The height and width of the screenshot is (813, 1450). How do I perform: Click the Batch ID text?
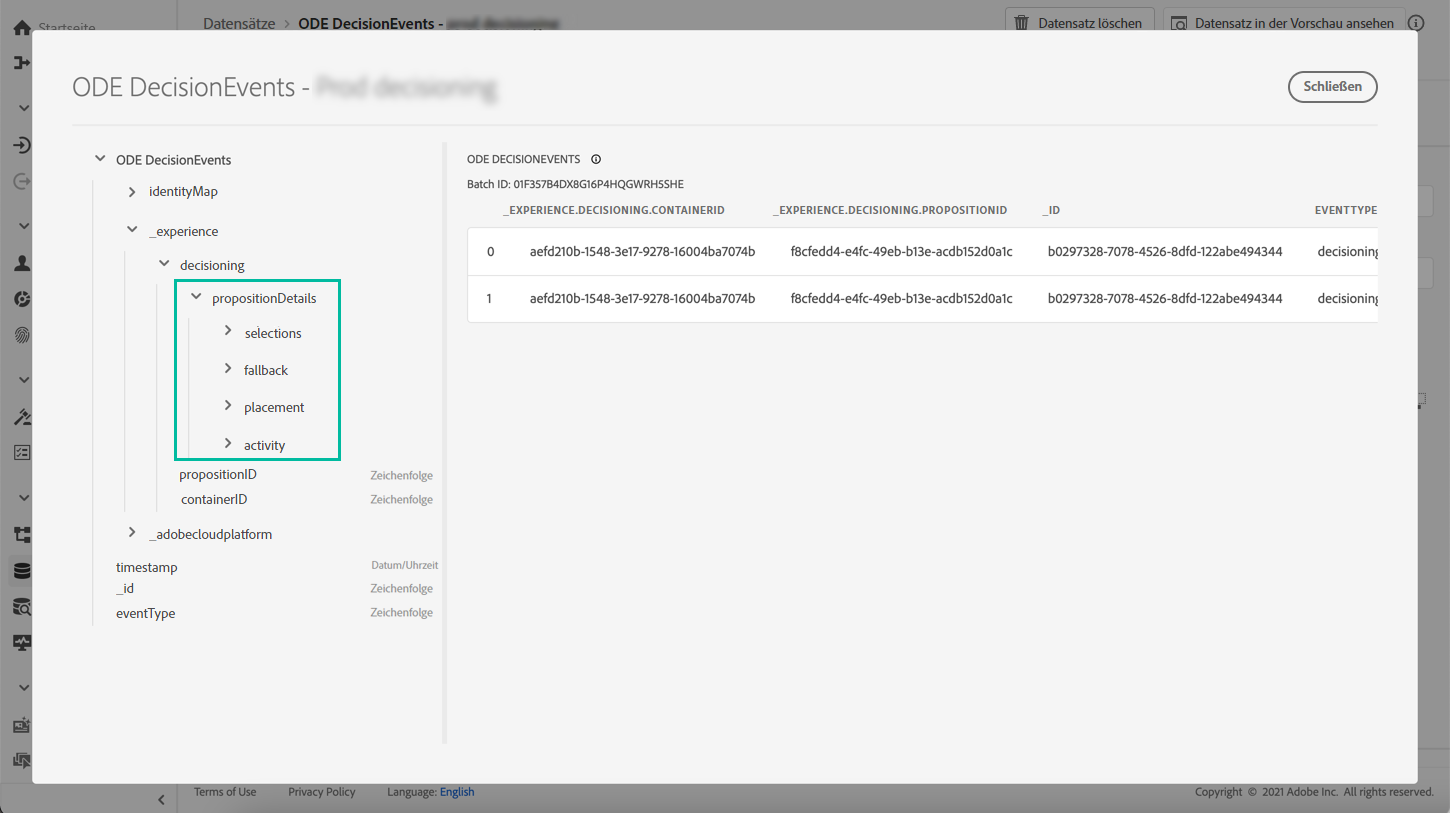pos(575,184)
